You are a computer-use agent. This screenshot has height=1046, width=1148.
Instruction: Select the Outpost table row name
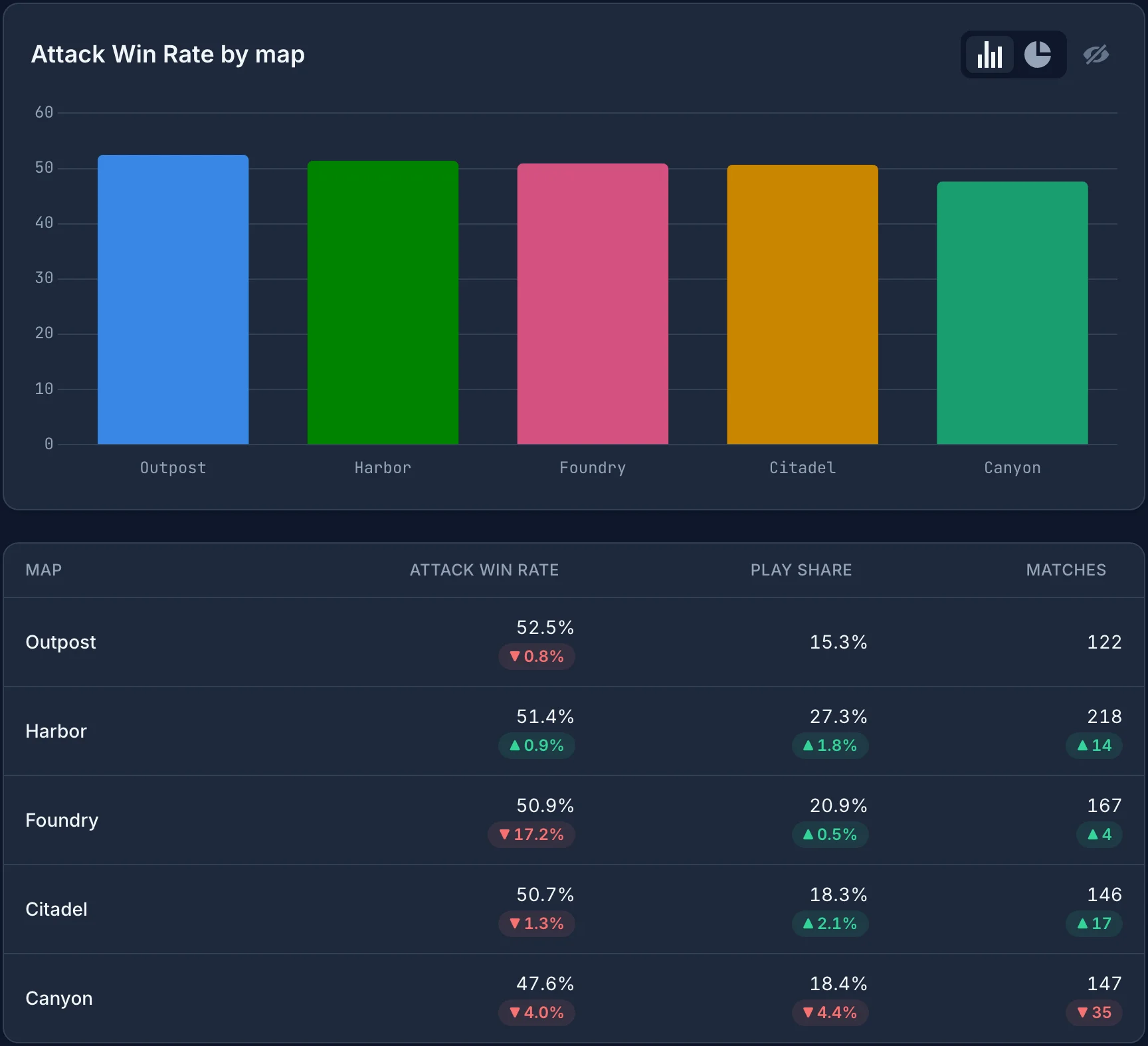point(61,643)
